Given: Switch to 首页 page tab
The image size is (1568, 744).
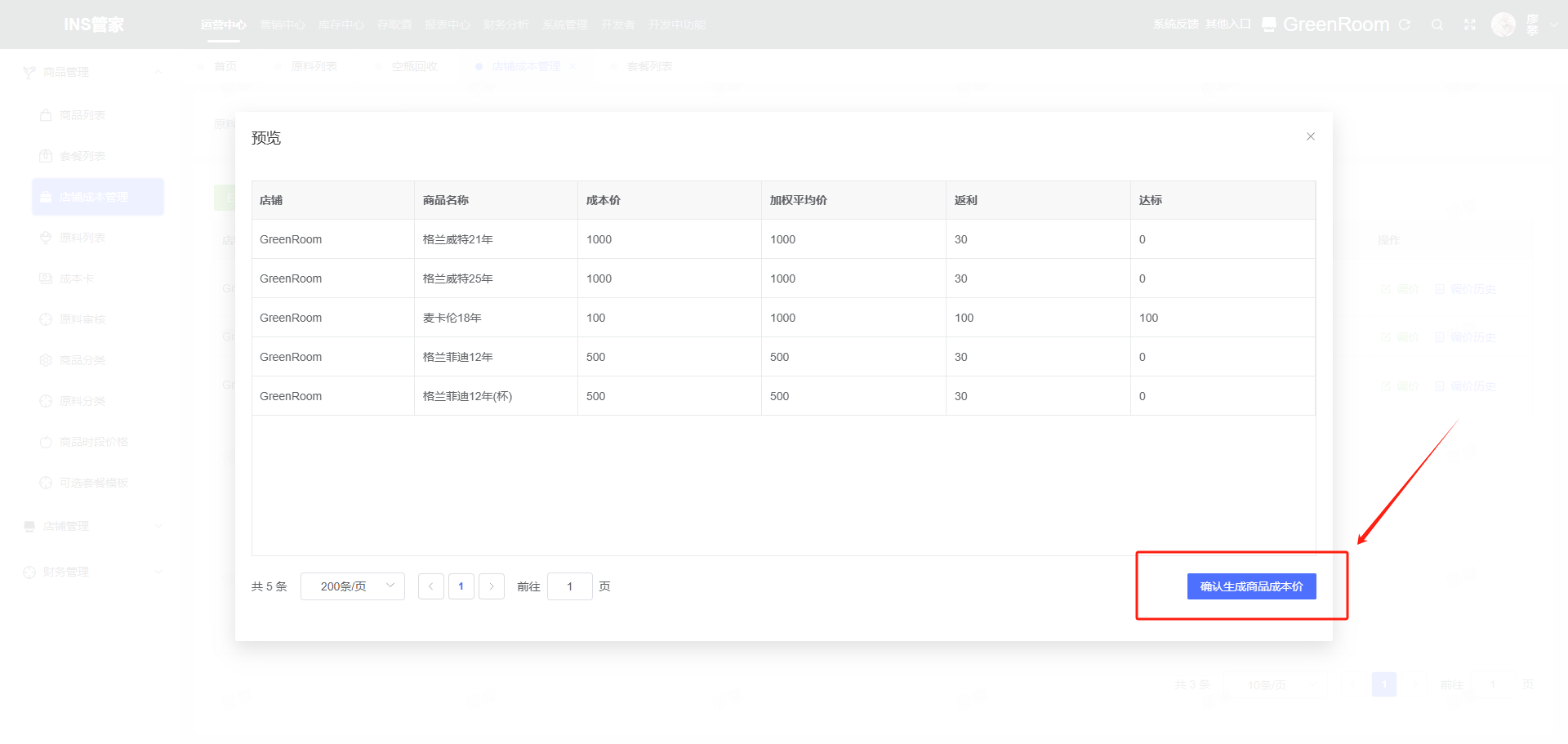Looking at the screenshot, I should pos(225,66).
